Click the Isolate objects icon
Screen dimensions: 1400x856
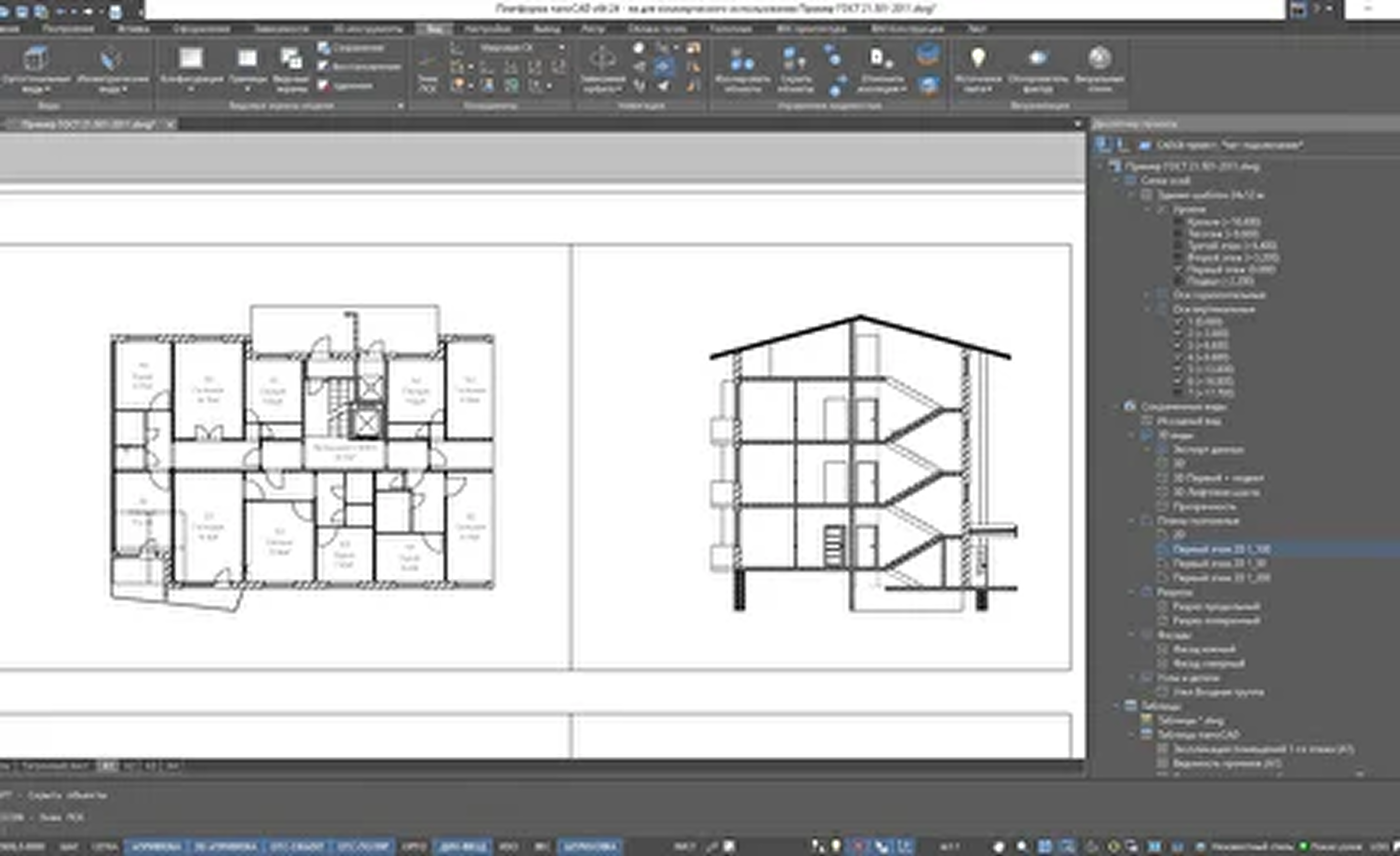pyautogui.click(x=742, y=59)
